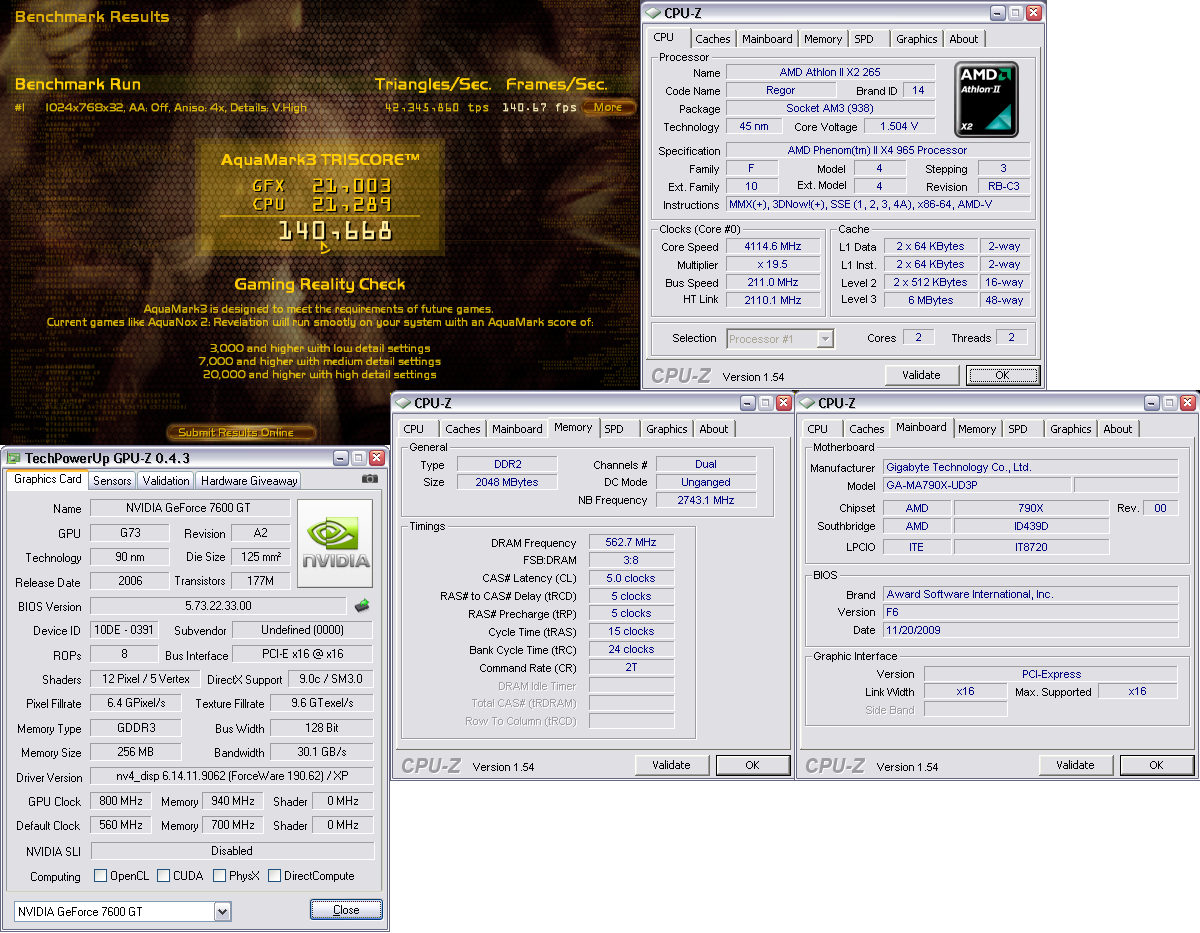Open Graphics tab in Mainboard CPU-Z window

coord(1071,429)
